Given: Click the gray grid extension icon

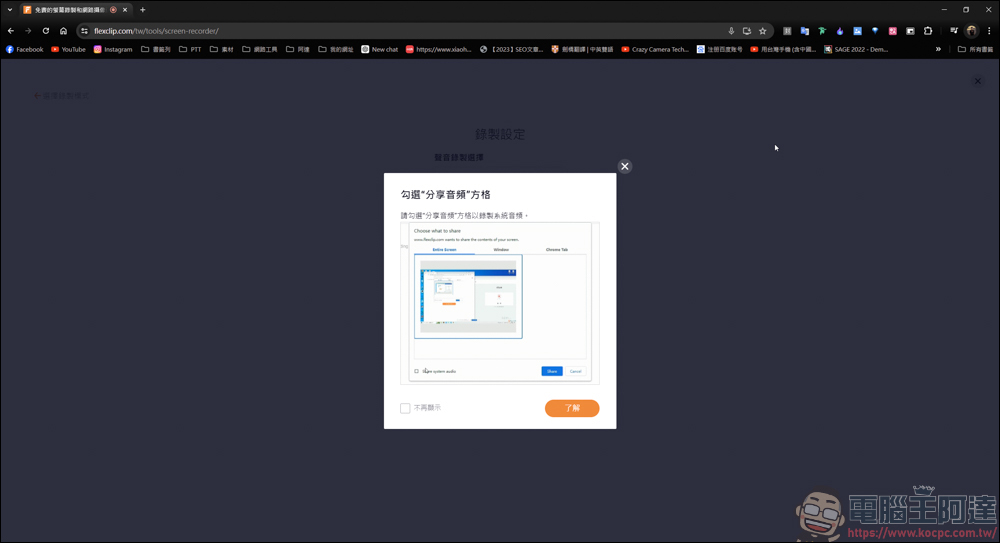Looking at the screenshot, I should 787,31.
